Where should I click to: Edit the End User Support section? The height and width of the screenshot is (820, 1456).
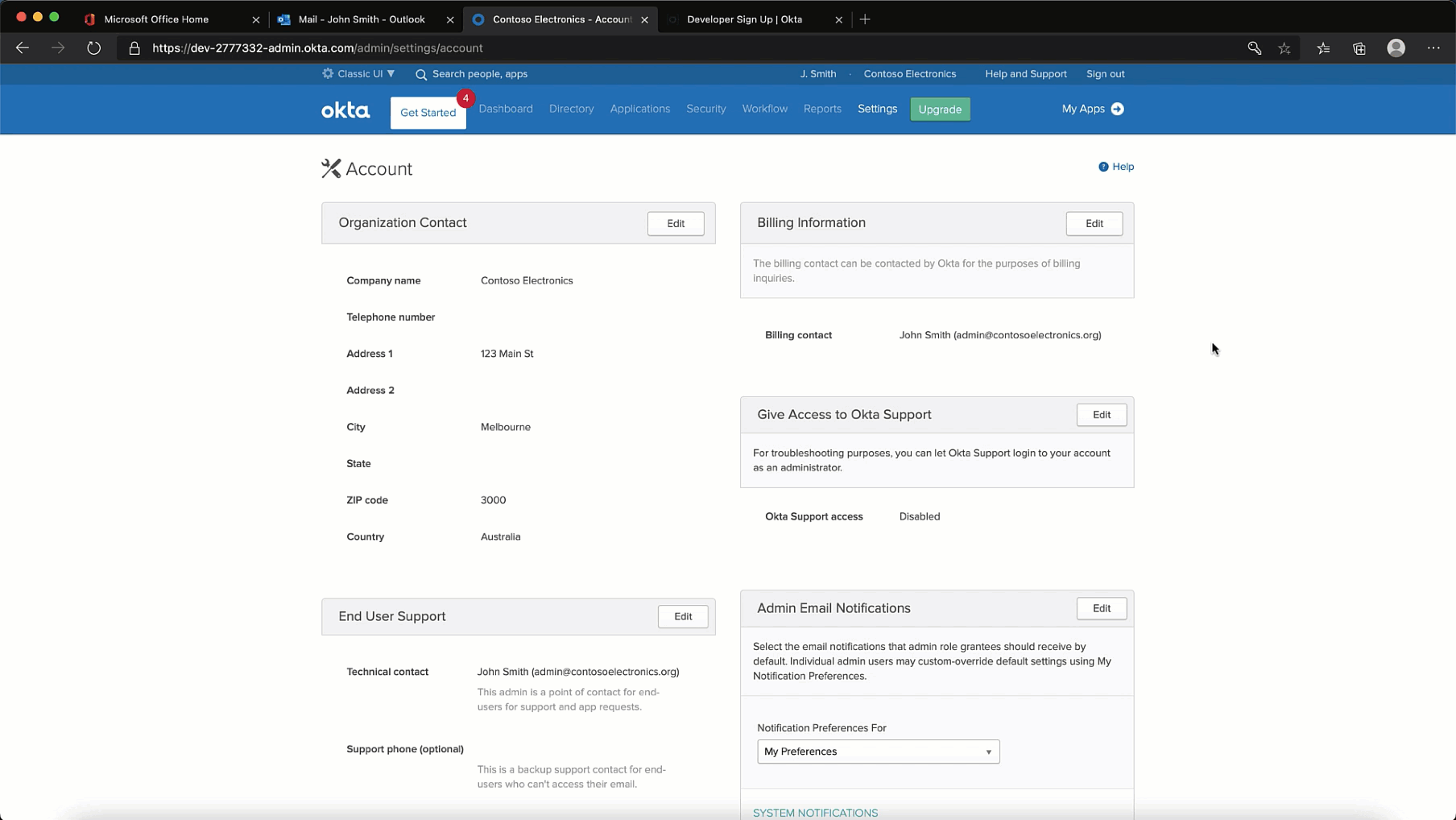[683, 617]
